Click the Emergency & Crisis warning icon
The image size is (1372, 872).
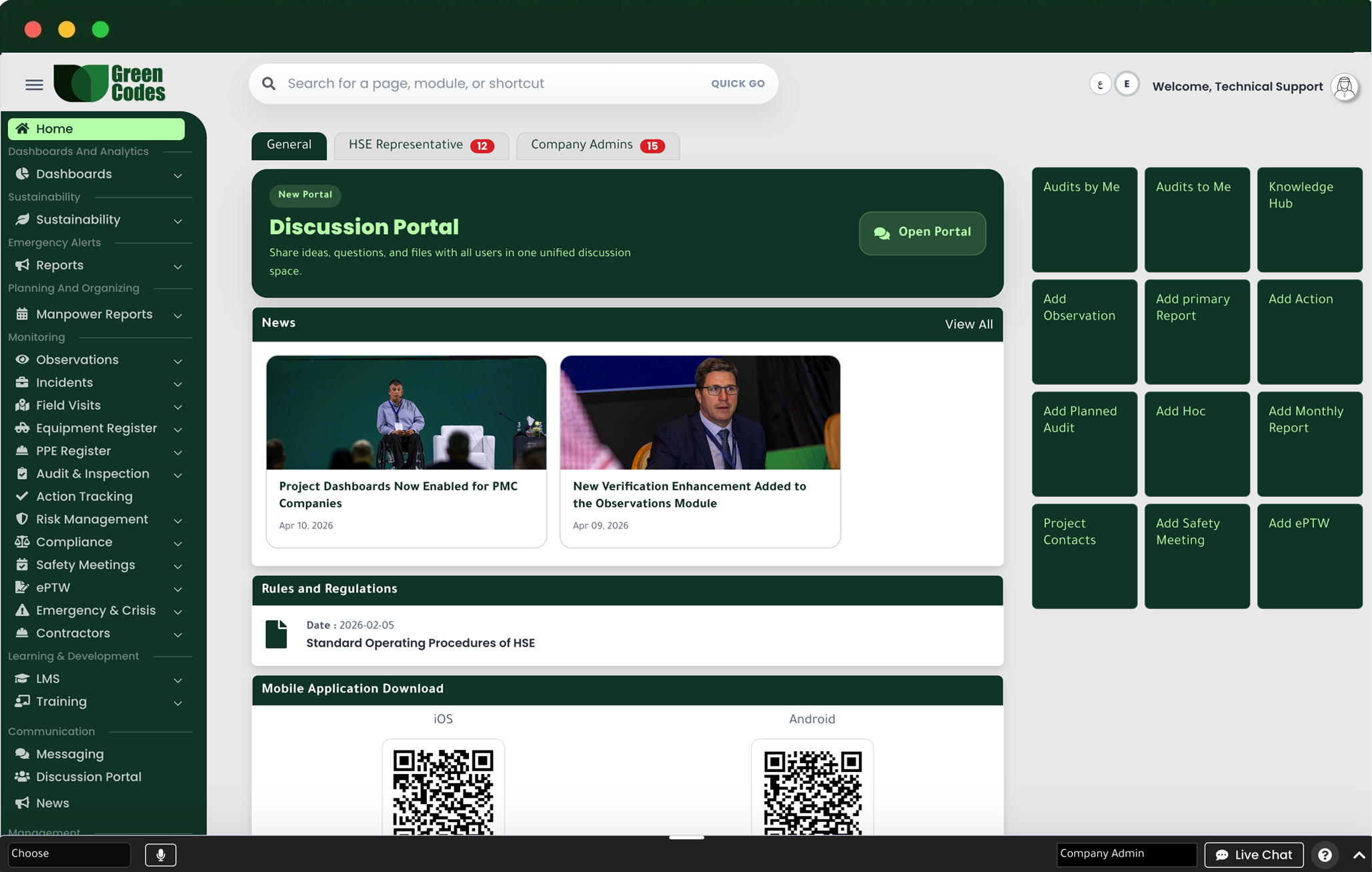tap(22, 610)
